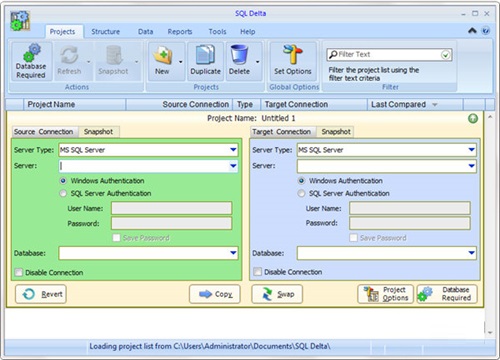Open the source Server Type dropdown
The image size is (500, 360).
[x=233, y=150]
